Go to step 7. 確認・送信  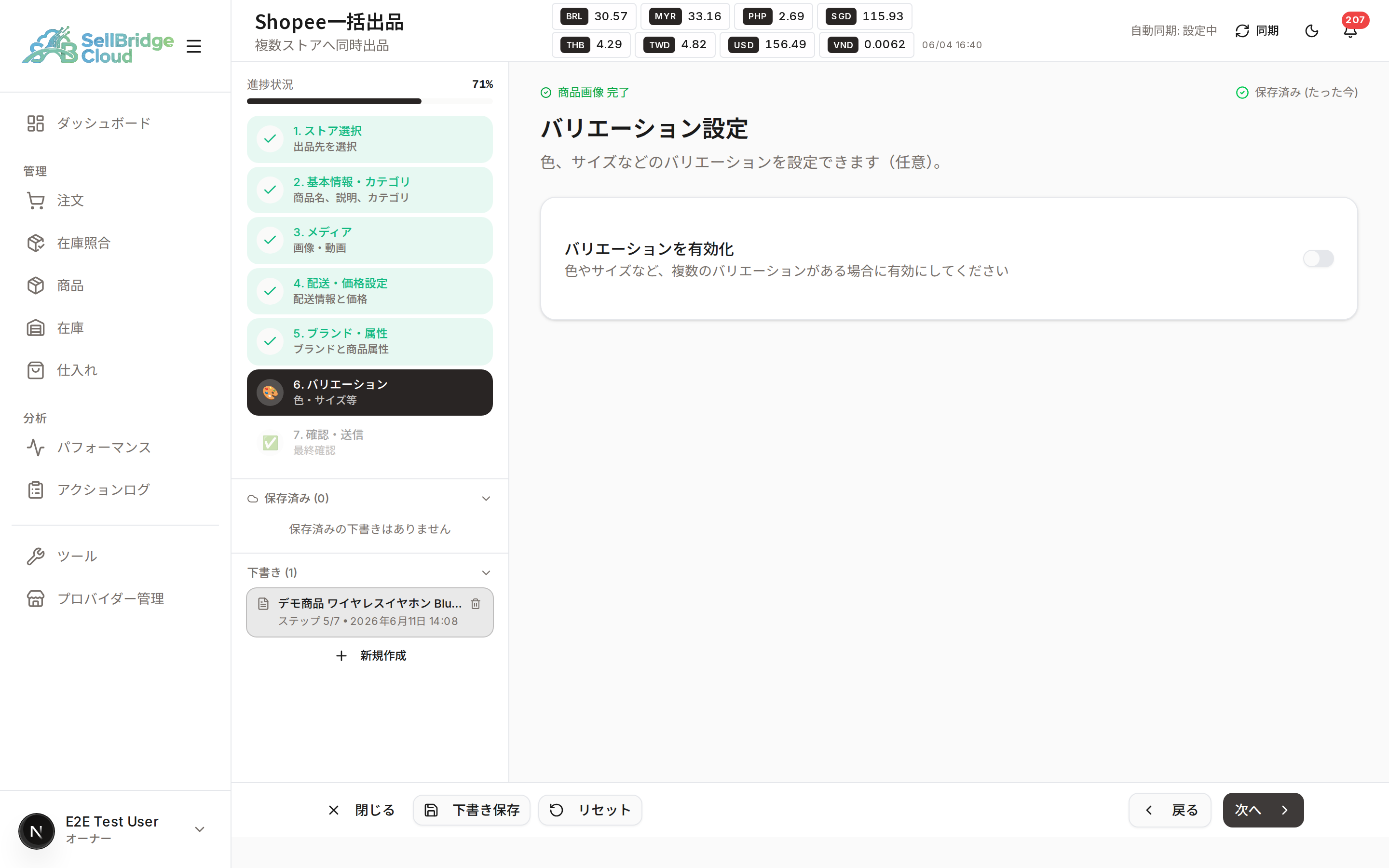369,443
